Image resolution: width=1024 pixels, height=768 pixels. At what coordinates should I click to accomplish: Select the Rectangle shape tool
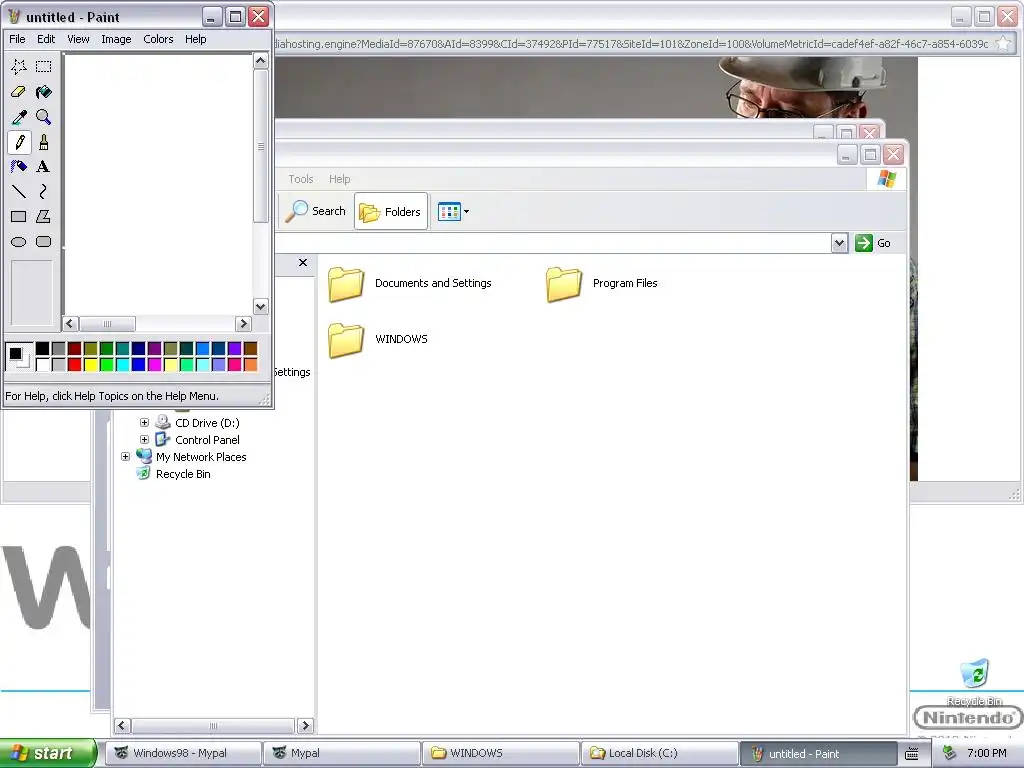click(x=19, y=216)
